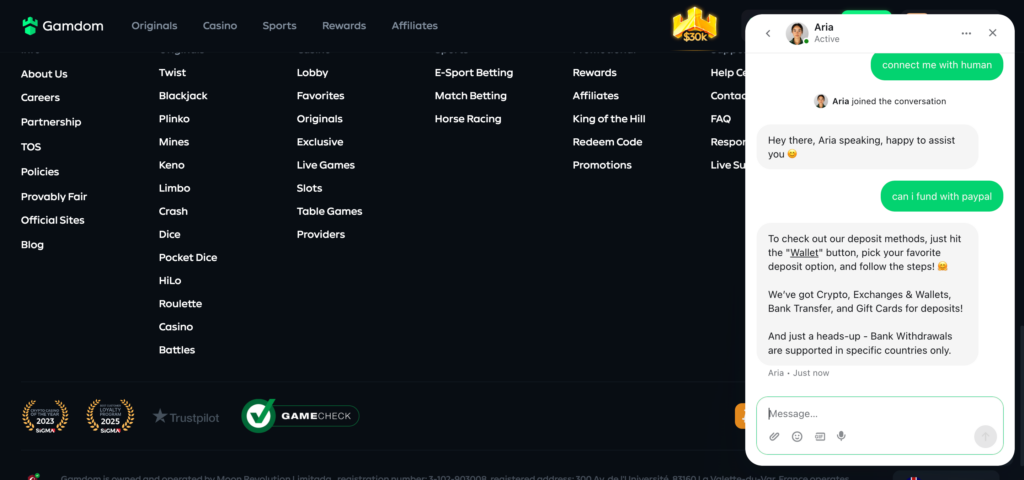Viewport: 1024px width, 480px height.
Task: Click the 'connect me with human' message
Action: point(936,65)
